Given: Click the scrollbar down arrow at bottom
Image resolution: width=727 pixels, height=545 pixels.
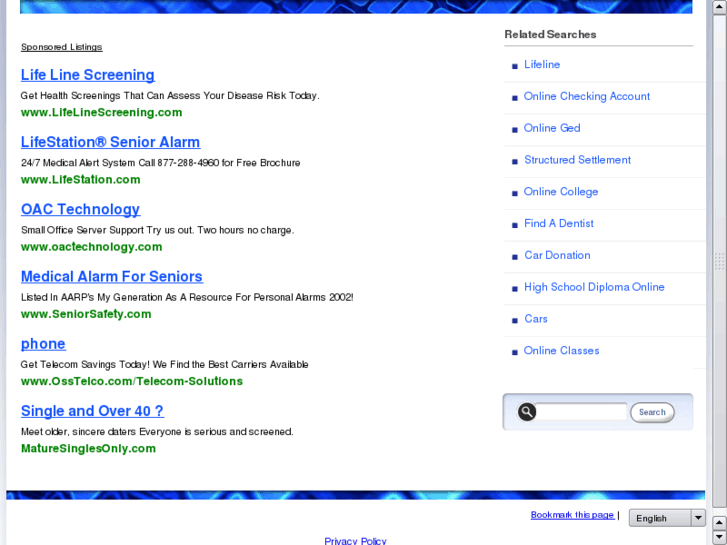Looking at the screenshot, I should pos(719,537).
